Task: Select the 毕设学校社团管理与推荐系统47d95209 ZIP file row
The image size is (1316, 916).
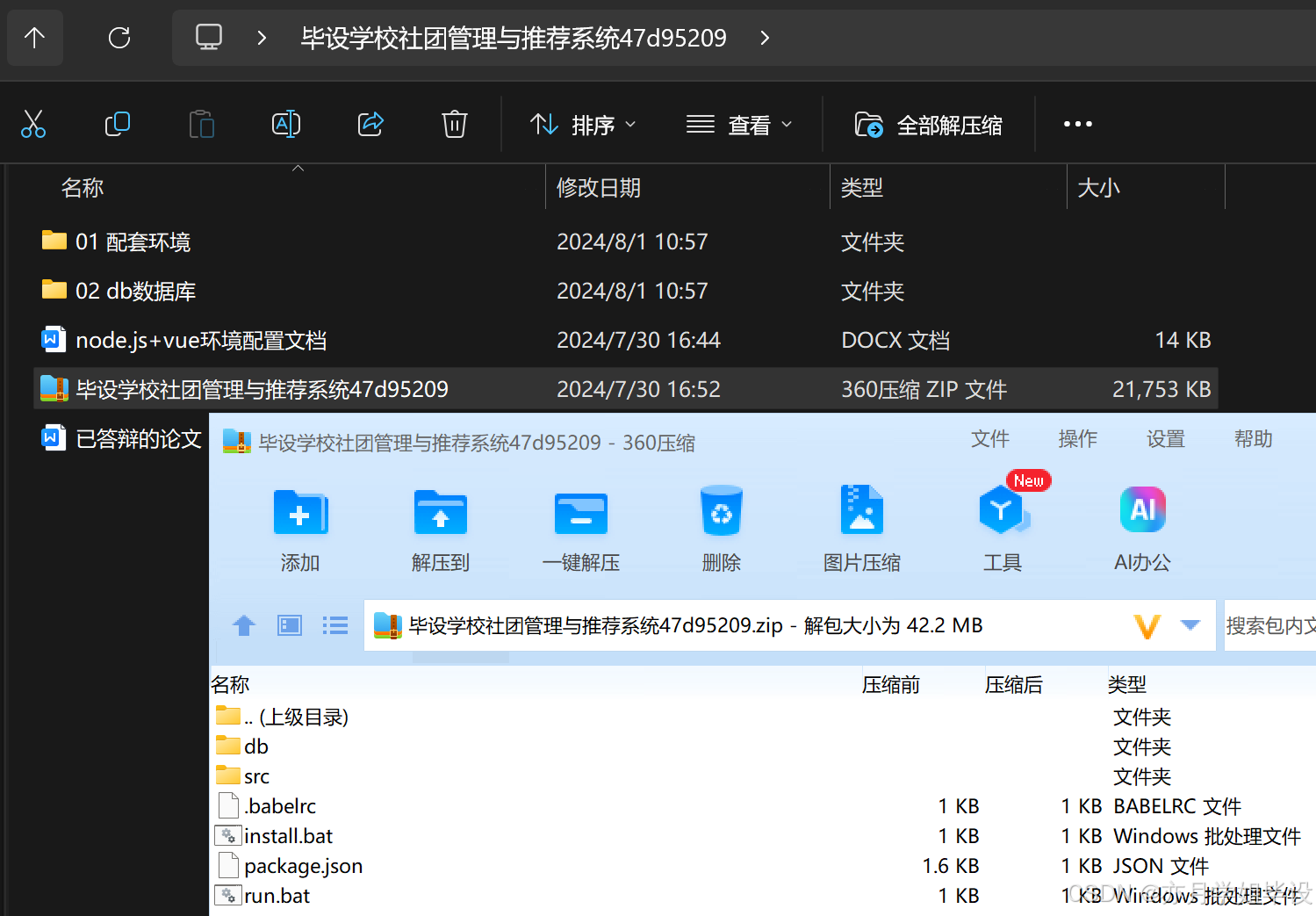Action: tap(625, 389)
